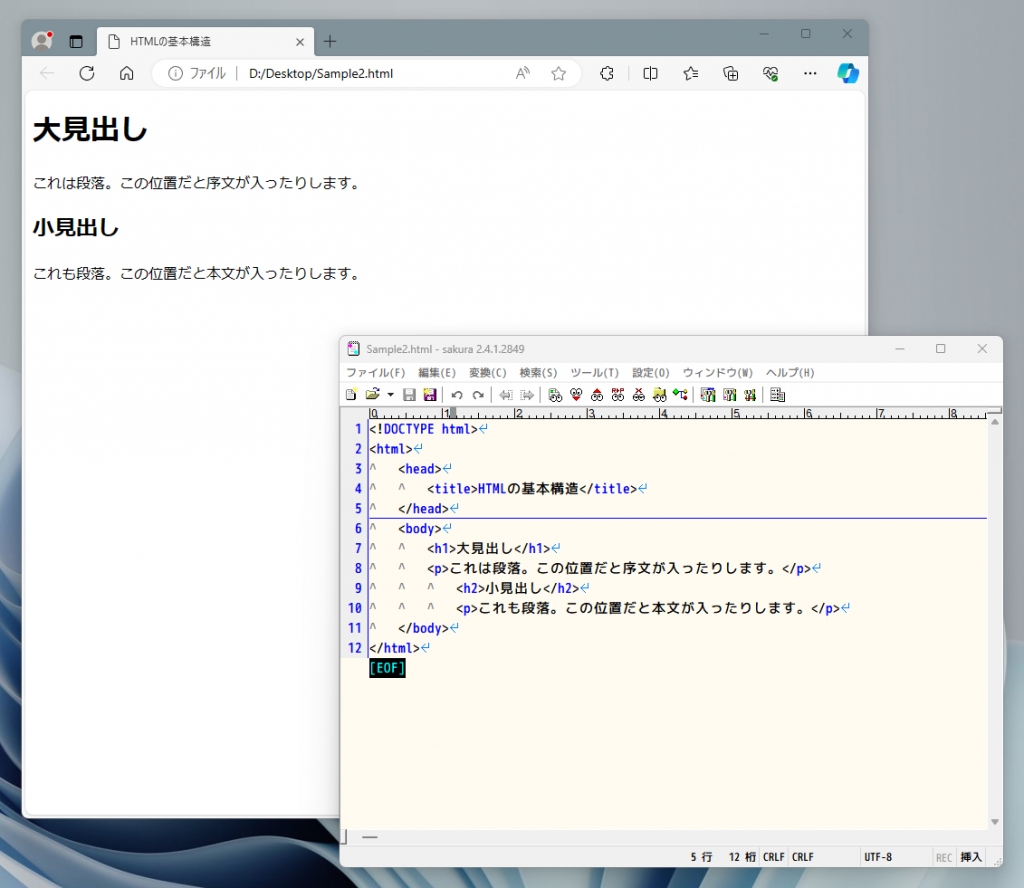Viewport: 1024px width, 888px height.
Task: Click line 1 <!DOCTYPE html> text
Action: coord(423,429)
